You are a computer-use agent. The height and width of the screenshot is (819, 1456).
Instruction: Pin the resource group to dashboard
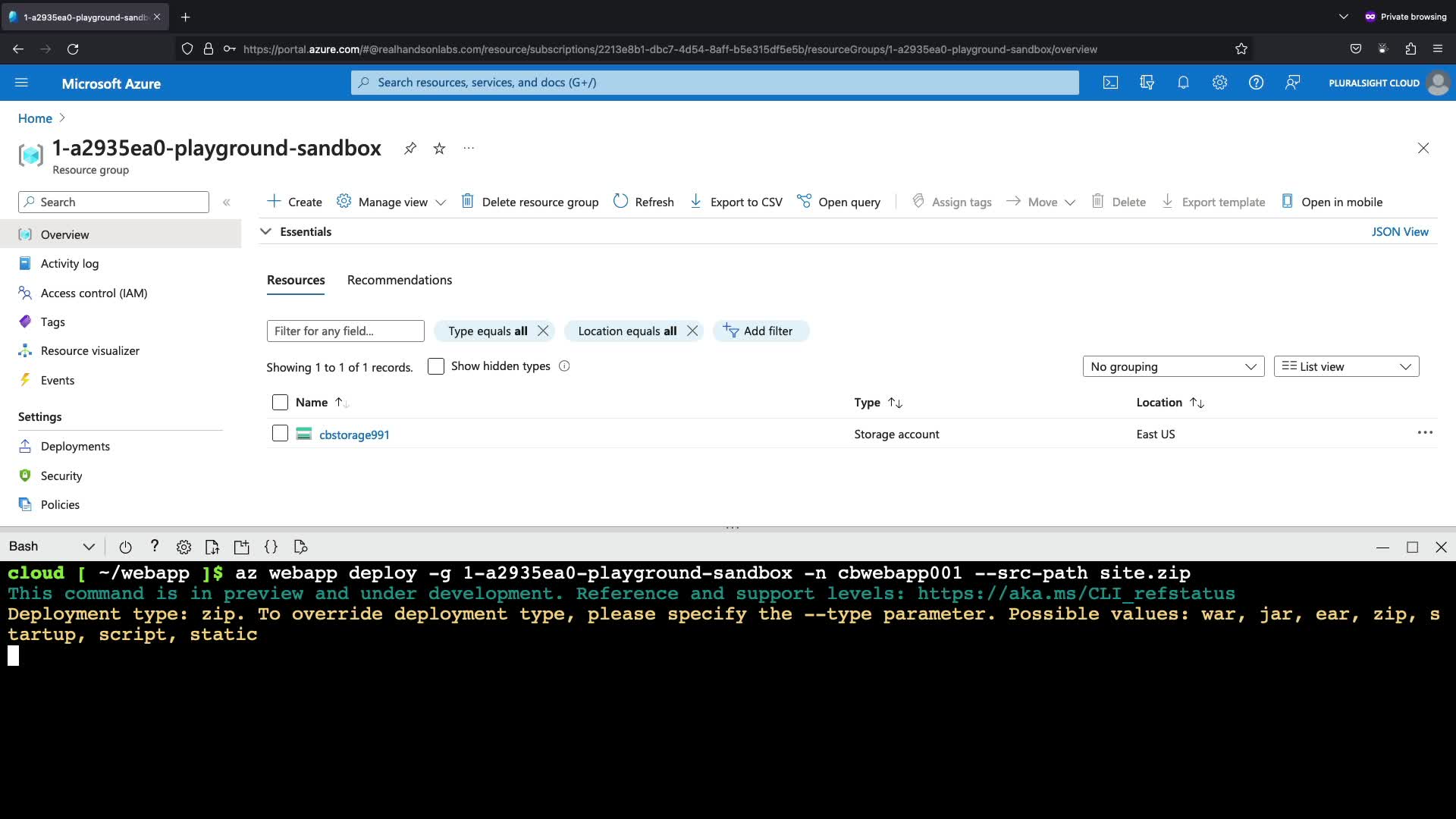[x=410, y=148]
